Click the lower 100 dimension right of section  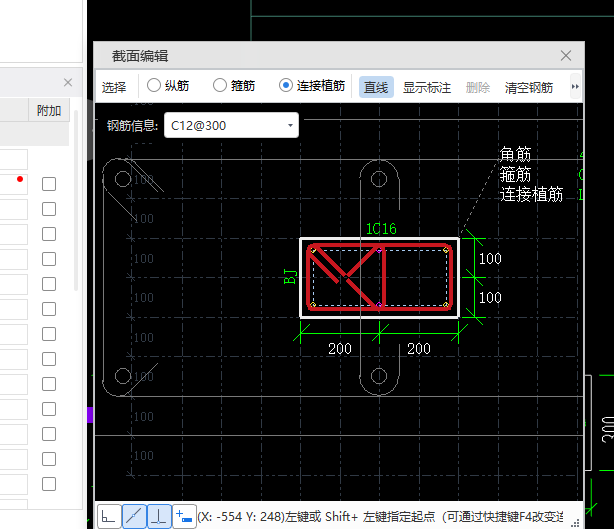[490, 298]
